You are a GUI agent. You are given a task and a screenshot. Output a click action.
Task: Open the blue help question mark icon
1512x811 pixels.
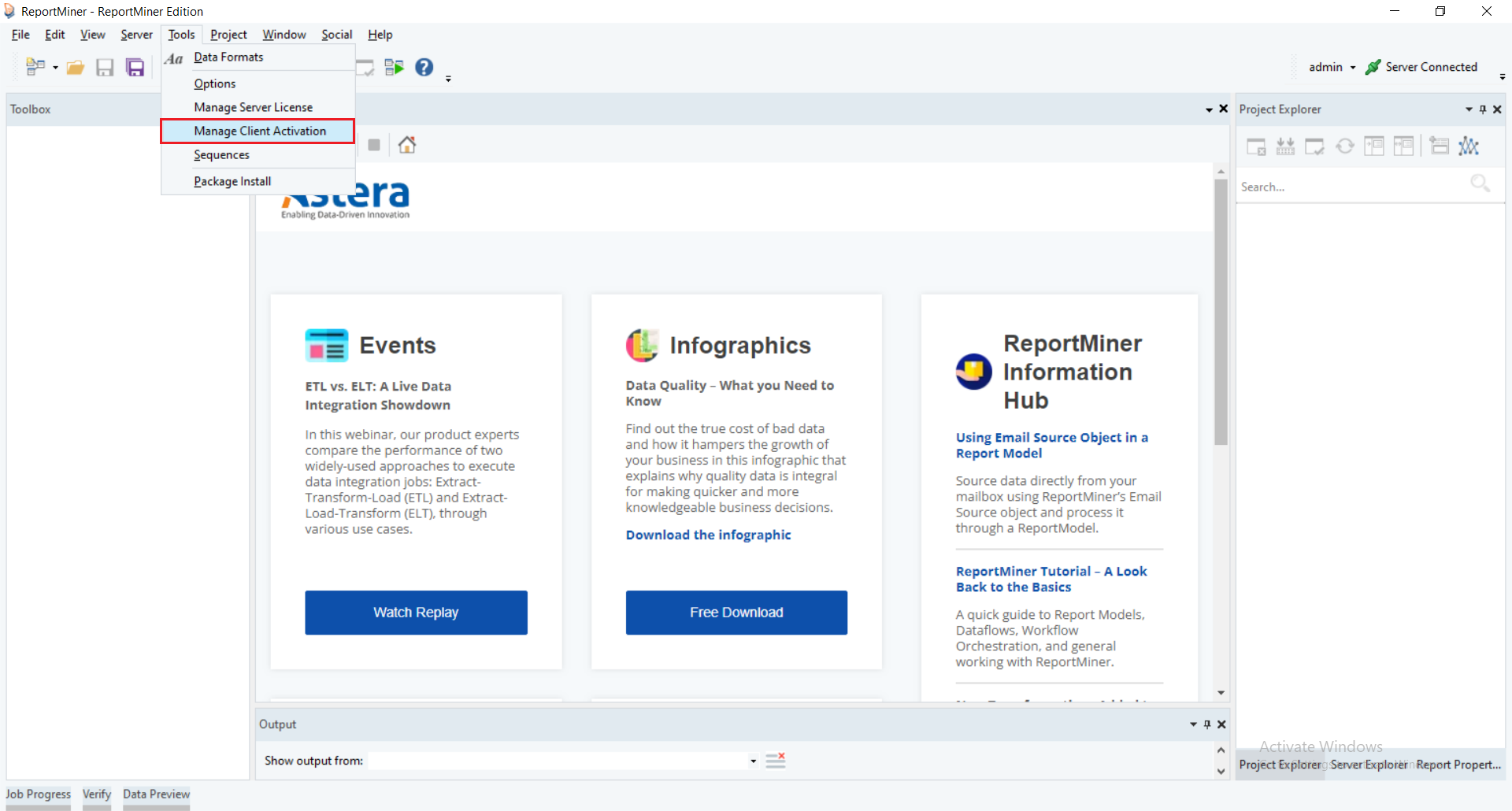[x=424, y=68]
